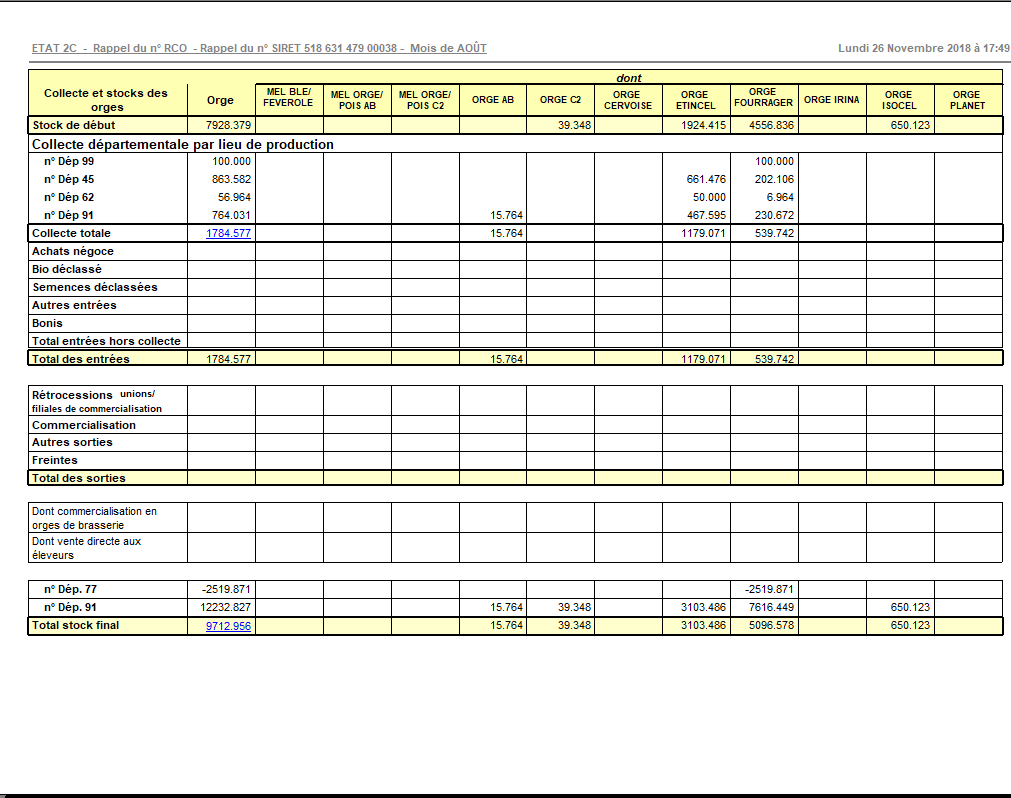Image resolution: width=1011 pixels, height=798 pixels.
Task: Select the ORGE FOURRAGER column header
Action: click(763, 98)
